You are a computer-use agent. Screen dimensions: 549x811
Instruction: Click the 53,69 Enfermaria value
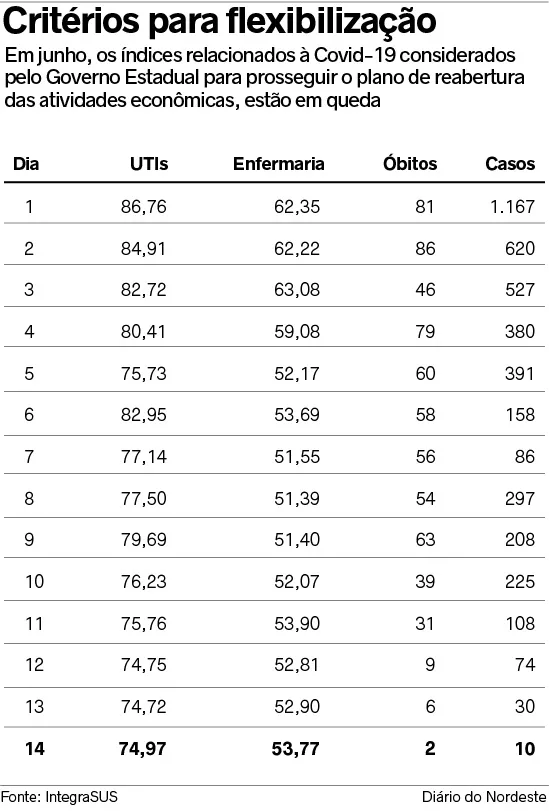pos(296,414)
